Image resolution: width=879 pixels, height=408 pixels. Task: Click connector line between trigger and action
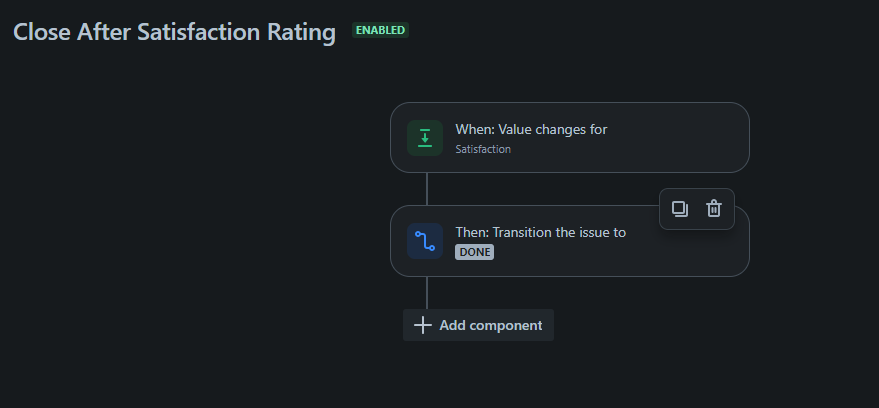tap(427, 189)
